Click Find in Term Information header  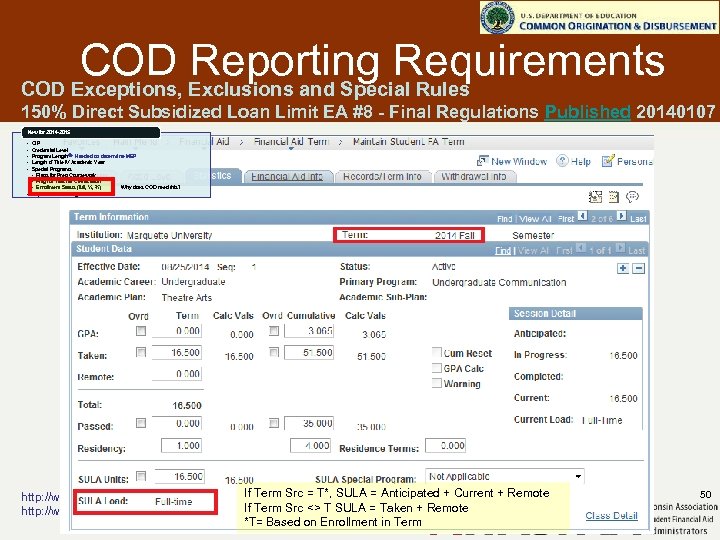click(504, 219)
